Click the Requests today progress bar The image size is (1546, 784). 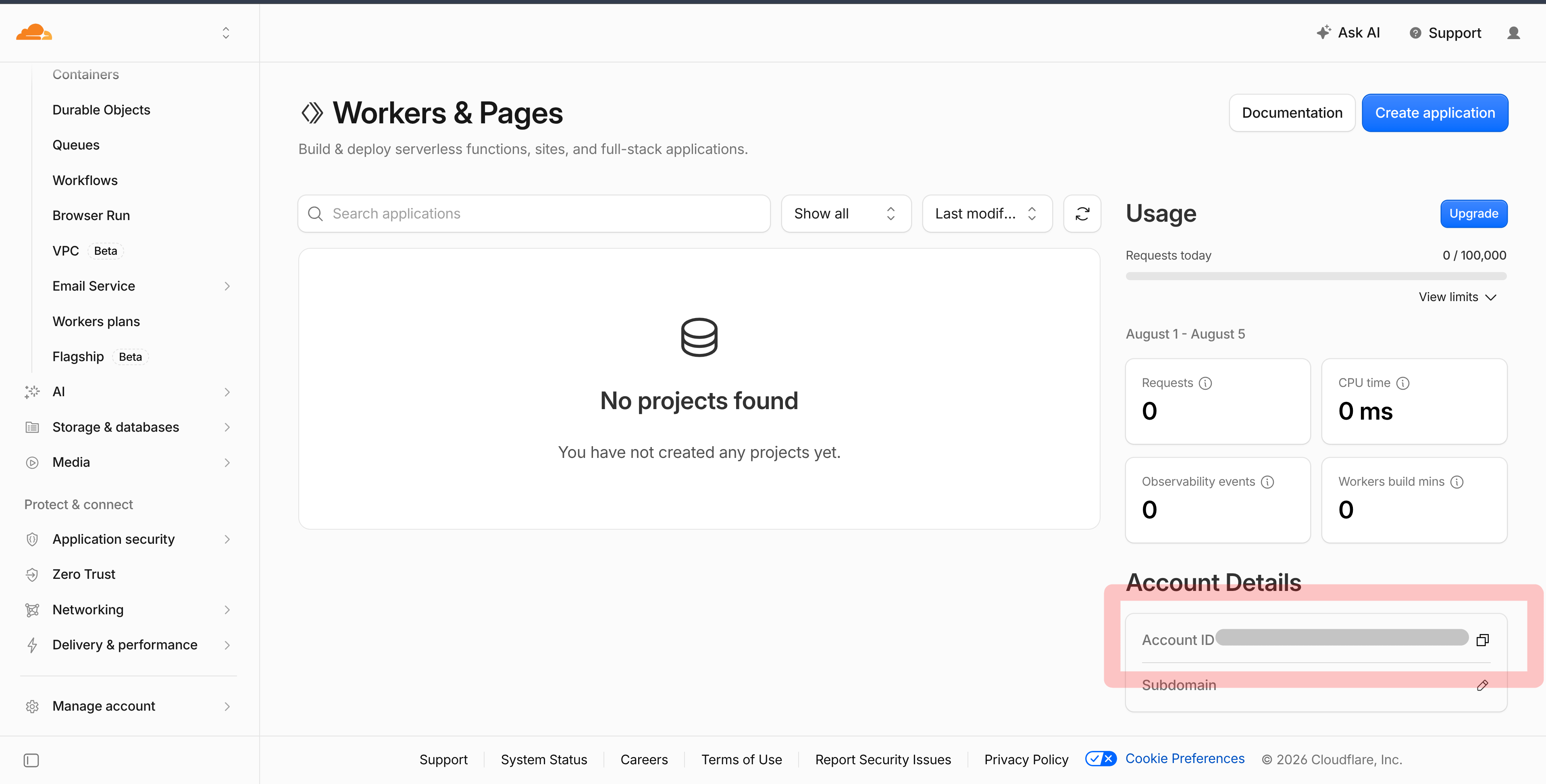1316,276
